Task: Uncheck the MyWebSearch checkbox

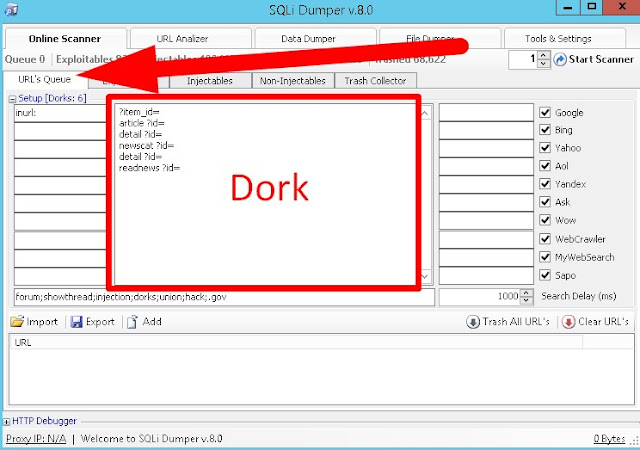Action: pos(545,257)
